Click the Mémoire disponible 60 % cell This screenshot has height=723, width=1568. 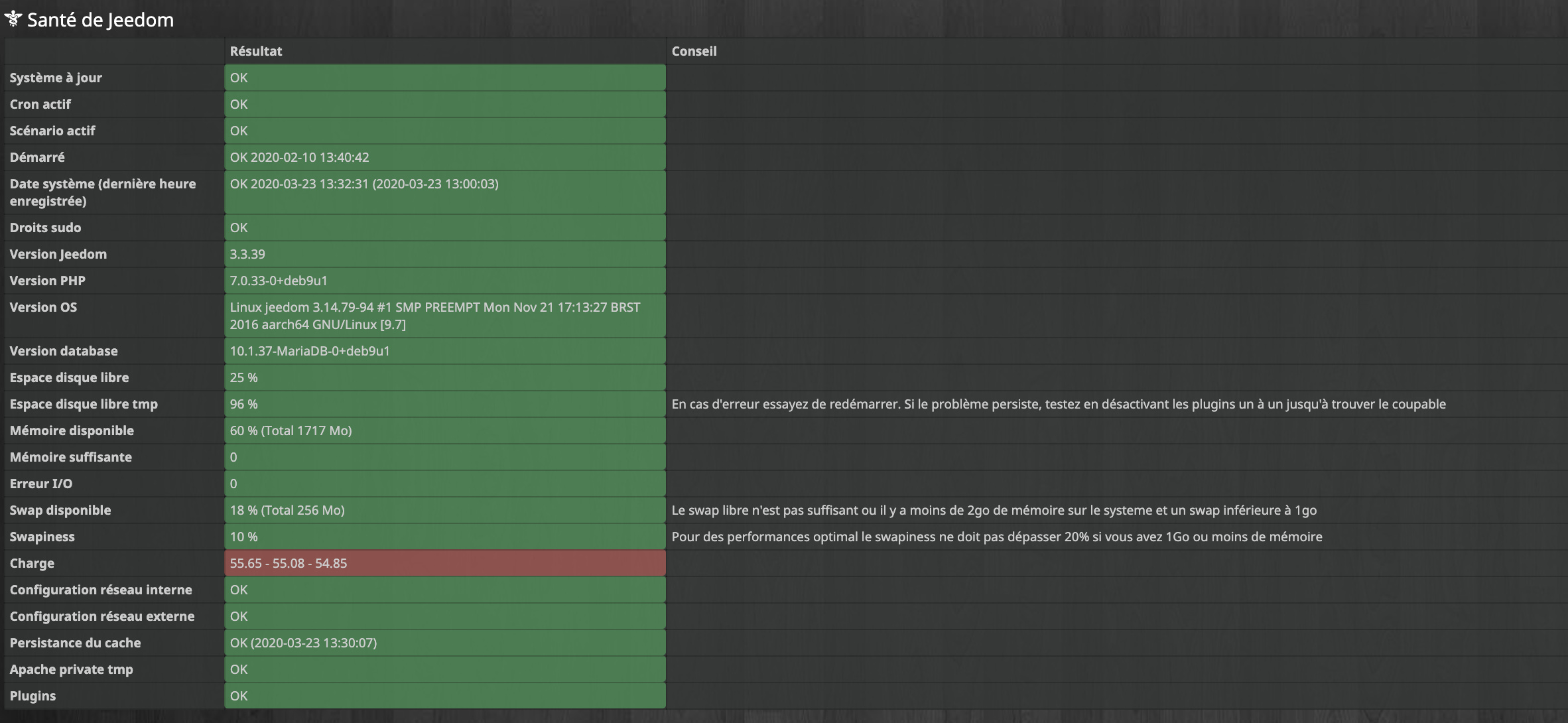click(444, 430)
